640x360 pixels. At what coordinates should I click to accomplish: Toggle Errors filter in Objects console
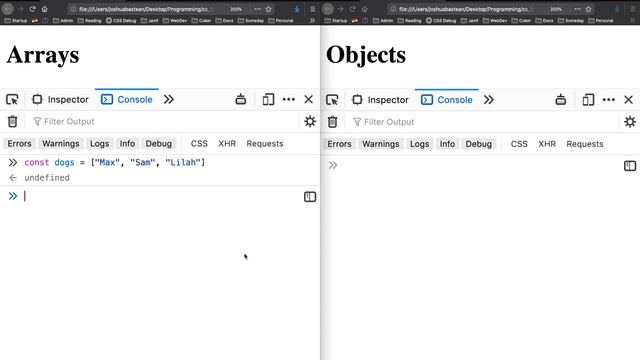339,144
